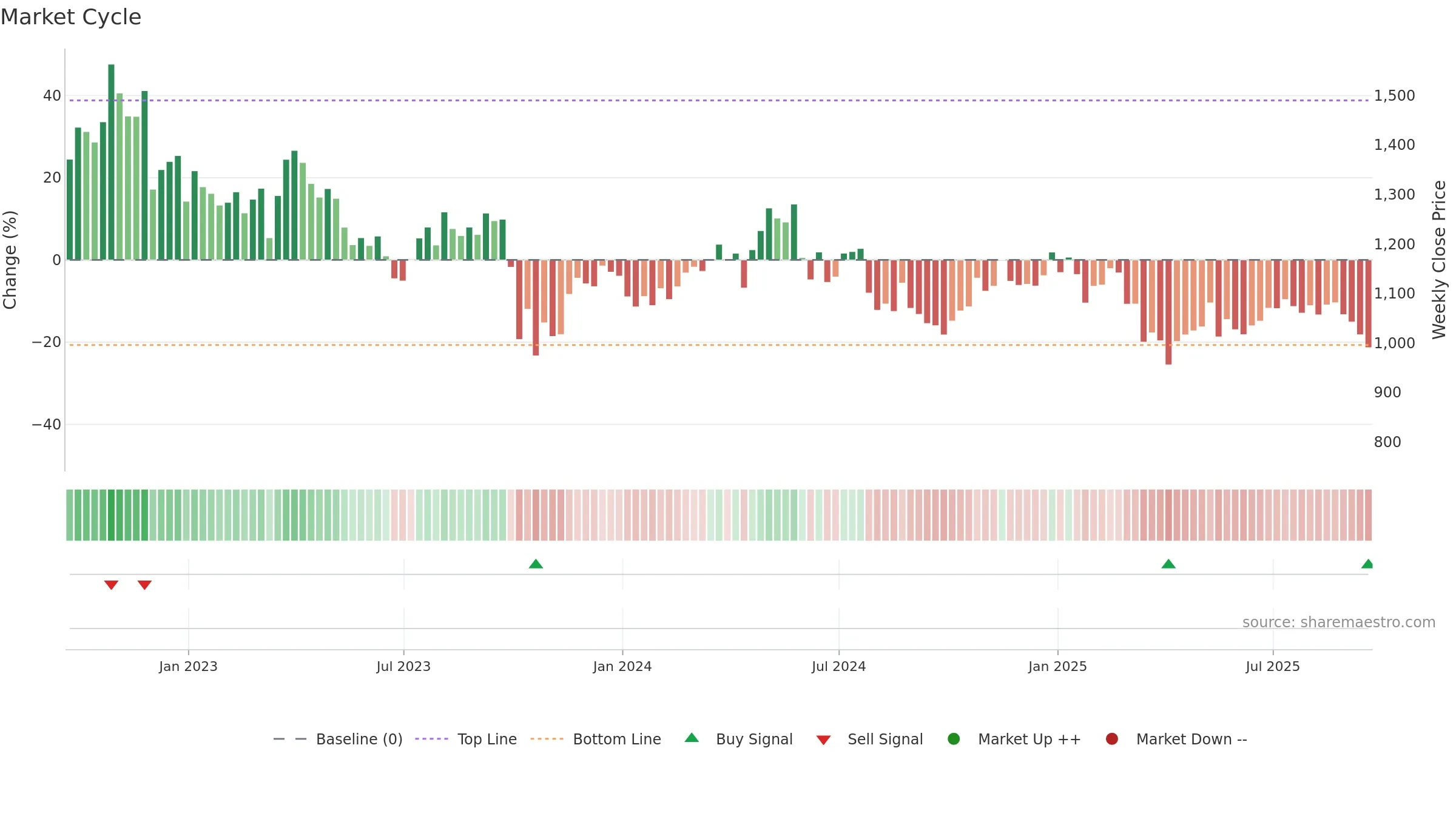Click the lowest red bar in 2025

[x=1168, y=312]
